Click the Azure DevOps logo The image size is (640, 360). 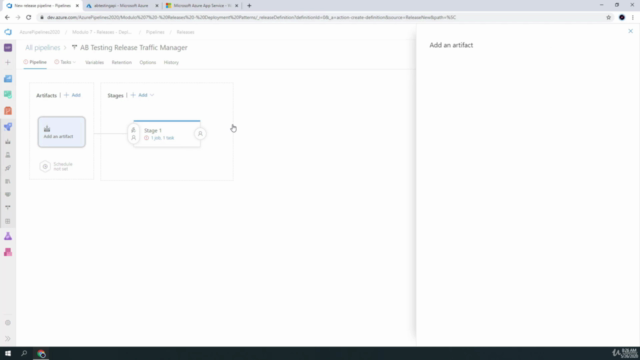[x=8, y=32]
